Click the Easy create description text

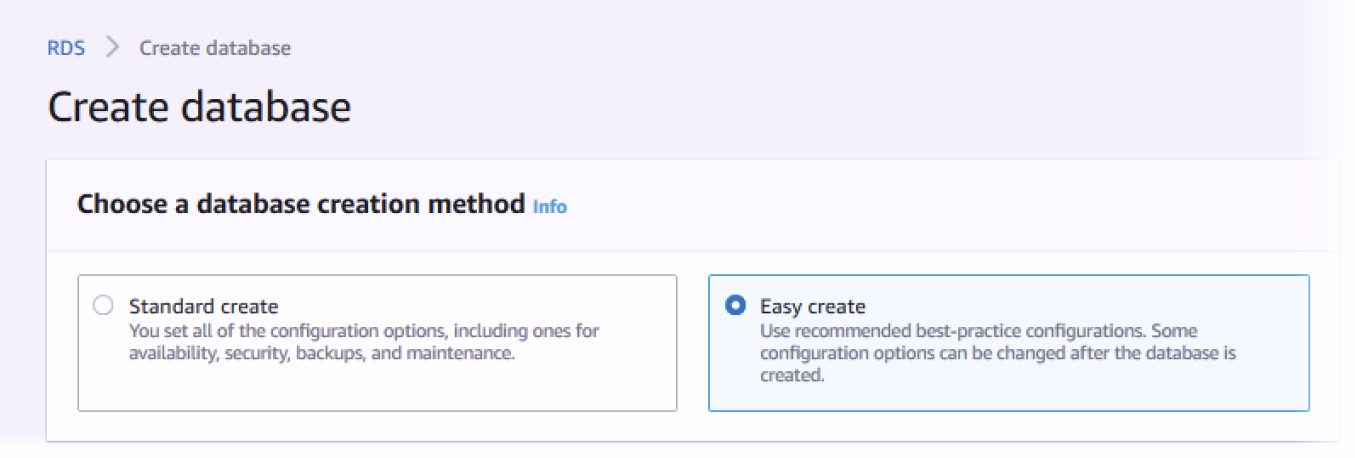(x=978, y=353)
